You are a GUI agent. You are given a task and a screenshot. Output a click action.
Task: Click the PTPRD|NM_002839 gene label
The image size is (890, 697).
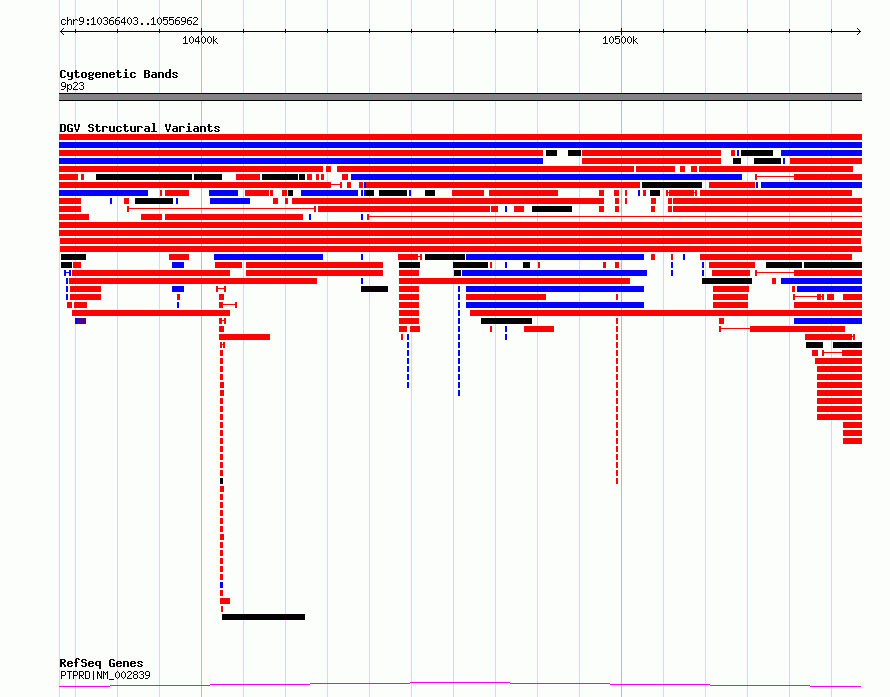105,675
